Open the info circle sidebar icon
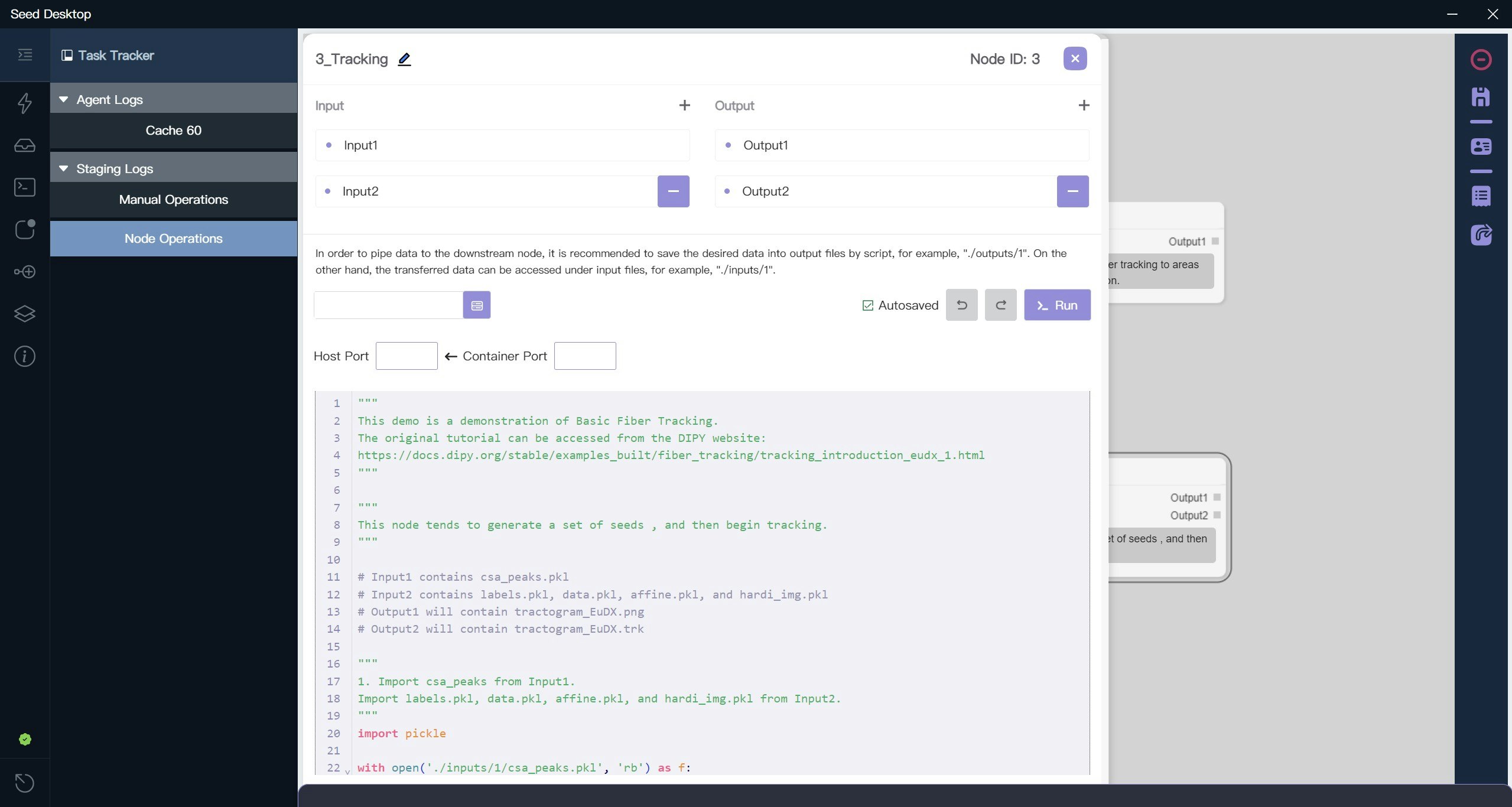1512x807 pixels. 24,356
